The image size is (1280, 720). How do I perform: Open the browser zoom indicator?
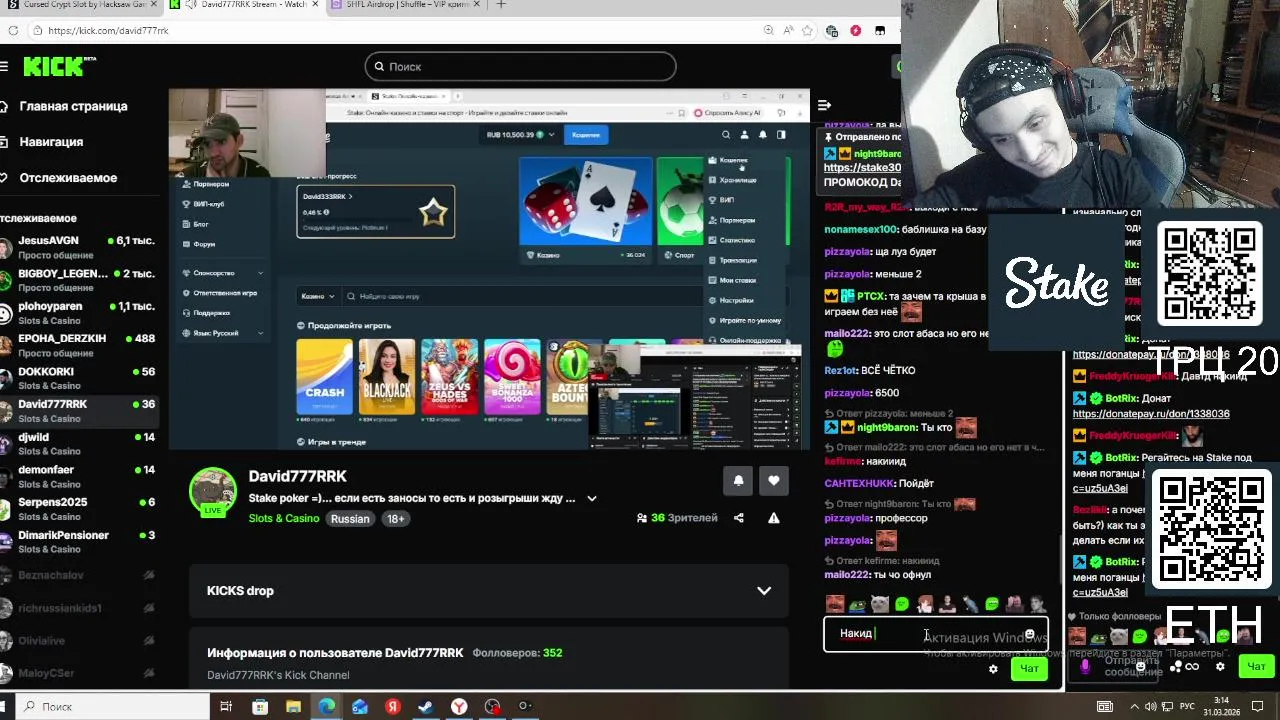coord(768,30)
